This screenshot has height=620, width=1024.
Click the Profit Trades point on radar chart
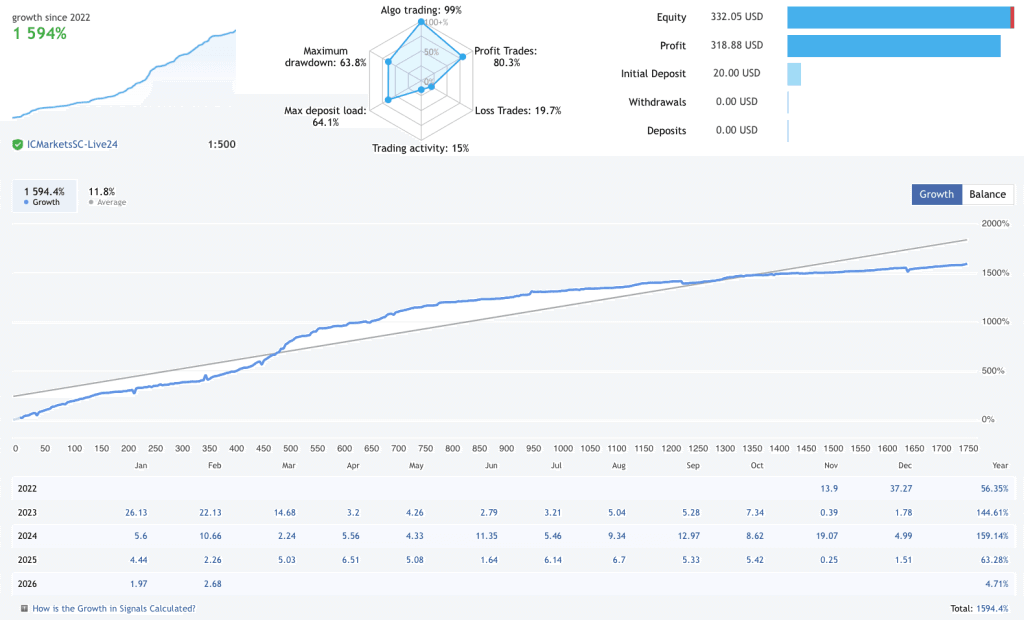pyautogui.click(x=463, y=57)
